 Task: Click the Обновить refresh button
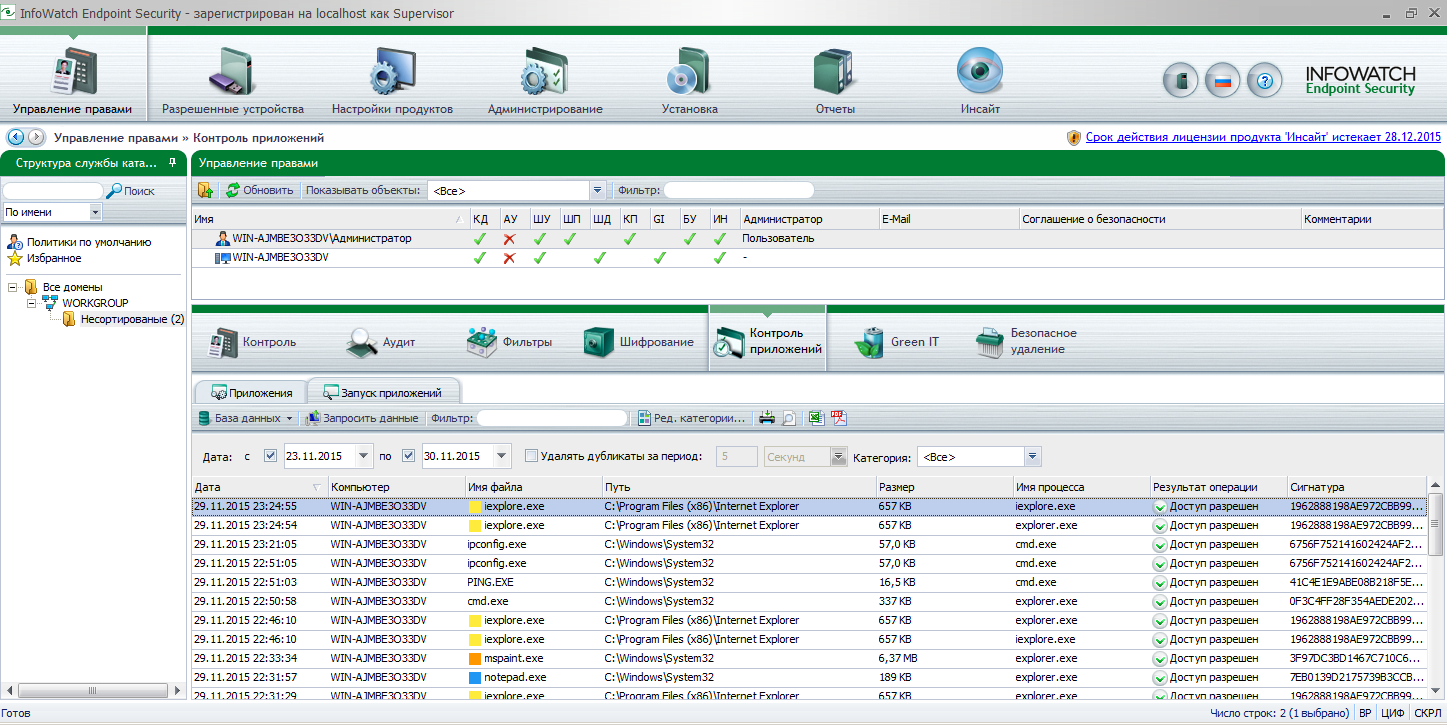point(260,190)
